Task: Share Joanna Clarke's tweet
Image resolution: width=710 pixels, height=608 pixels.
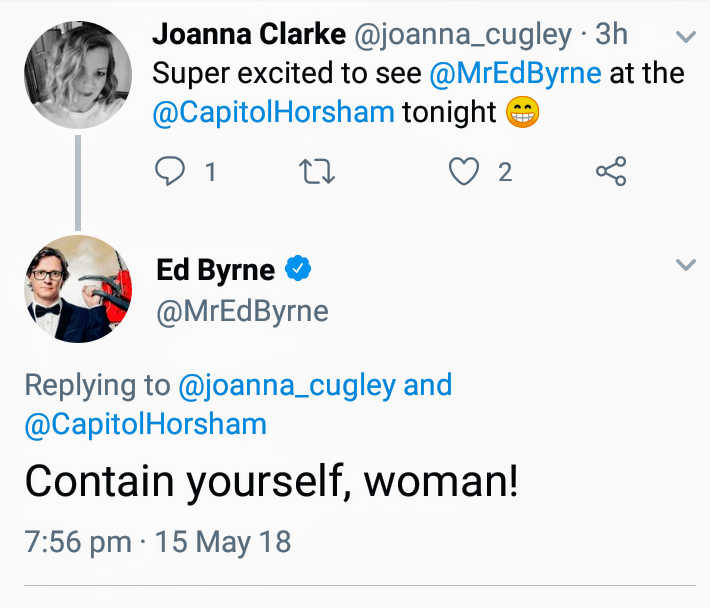Action: pyautogui.click(x=611, y=172)
